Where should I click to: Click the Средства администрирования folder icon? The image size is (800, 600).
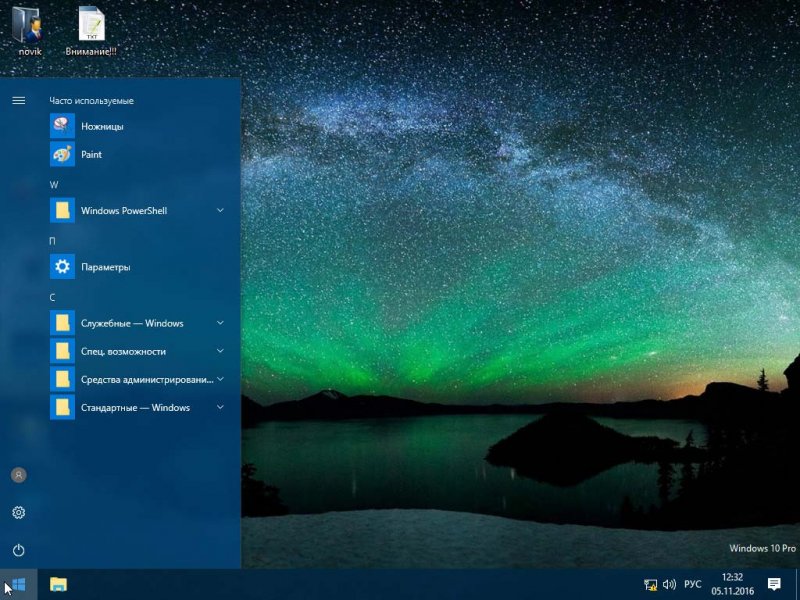(x=62, y=379)
